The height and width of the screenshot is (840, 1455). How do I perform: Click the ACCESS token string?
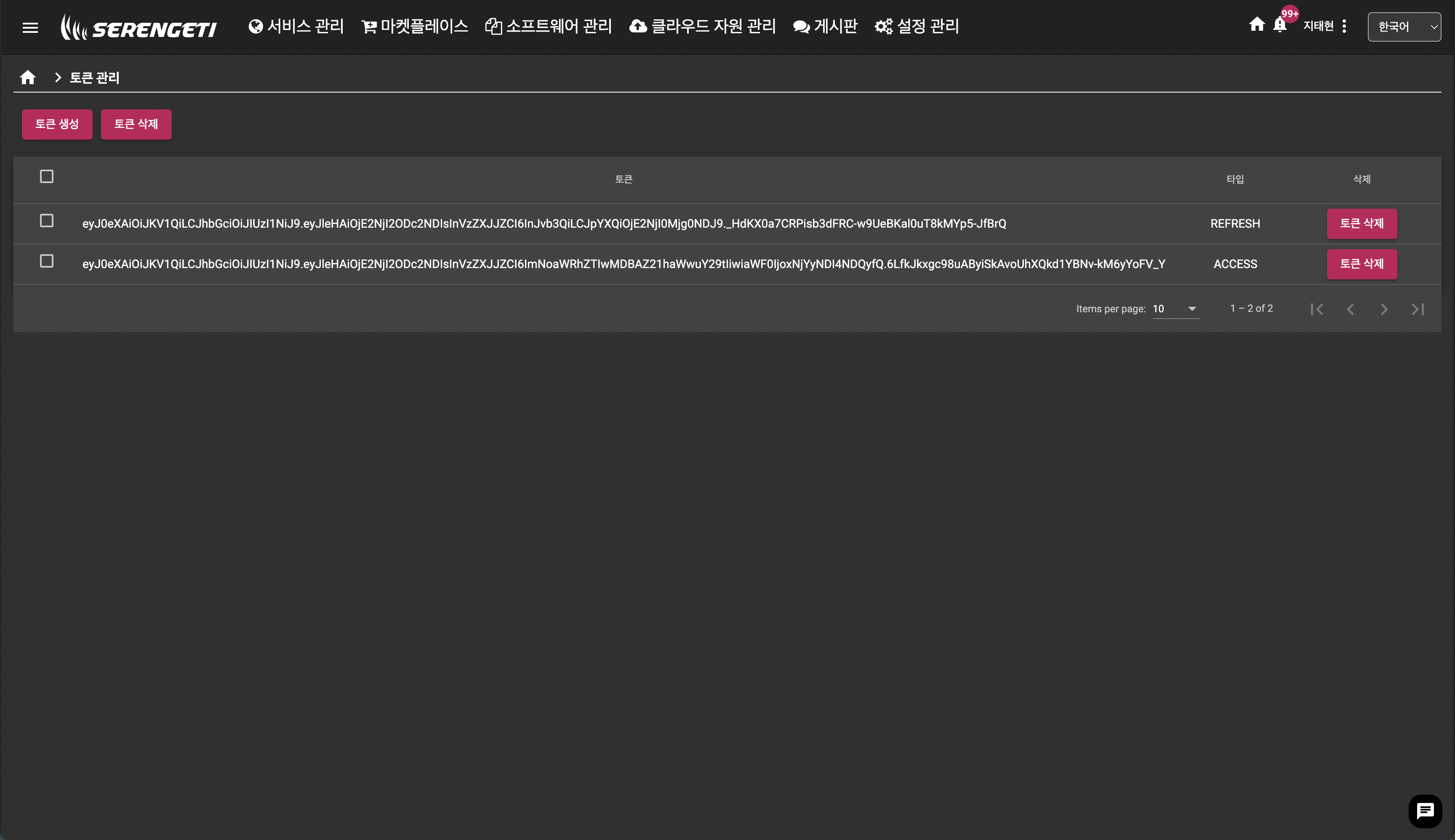tap(624, 264)
